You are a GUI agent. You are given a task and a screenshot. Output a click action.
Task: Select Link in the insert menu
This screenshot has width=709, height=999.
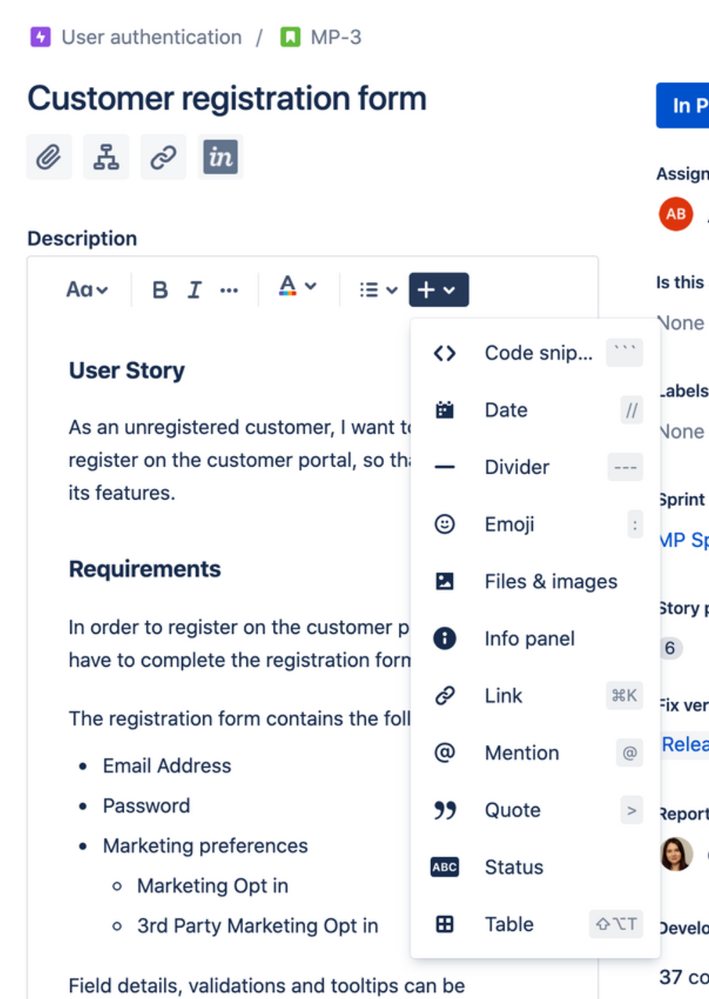(536, 696)
